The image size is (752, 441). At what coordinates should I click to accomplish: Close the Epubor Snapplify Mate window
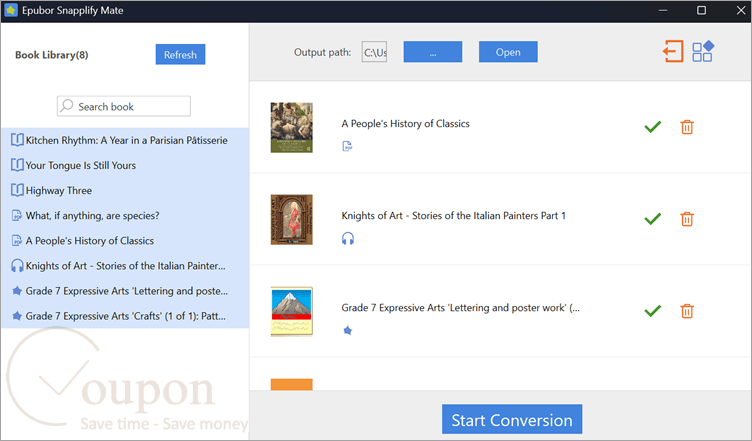(x=740, y=10)
